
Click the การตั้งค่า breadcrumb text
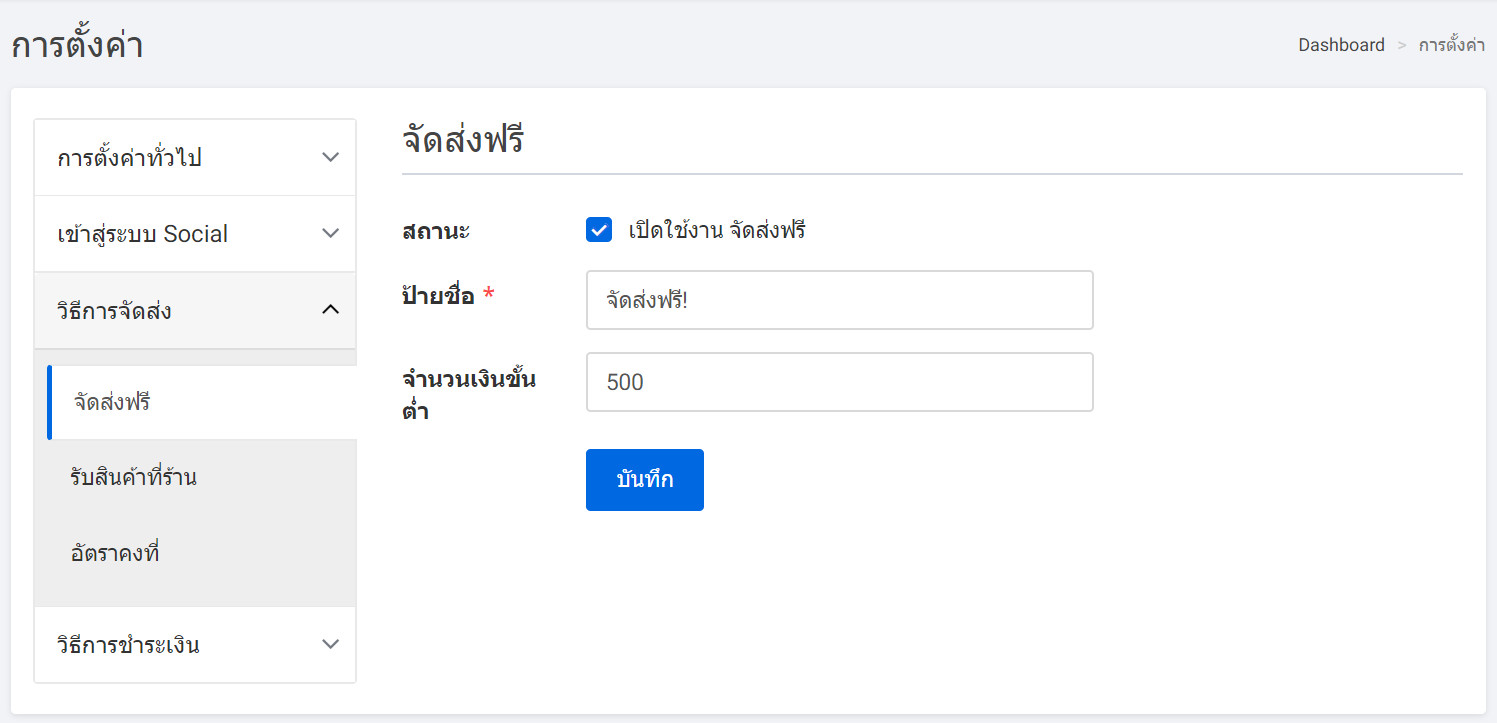(1451, 45)
